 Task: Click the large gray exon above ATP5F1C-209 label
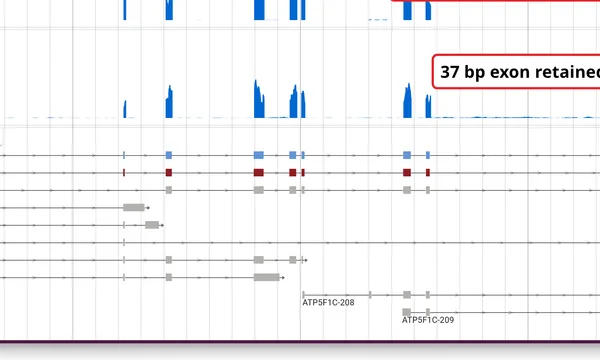point(407,312)
